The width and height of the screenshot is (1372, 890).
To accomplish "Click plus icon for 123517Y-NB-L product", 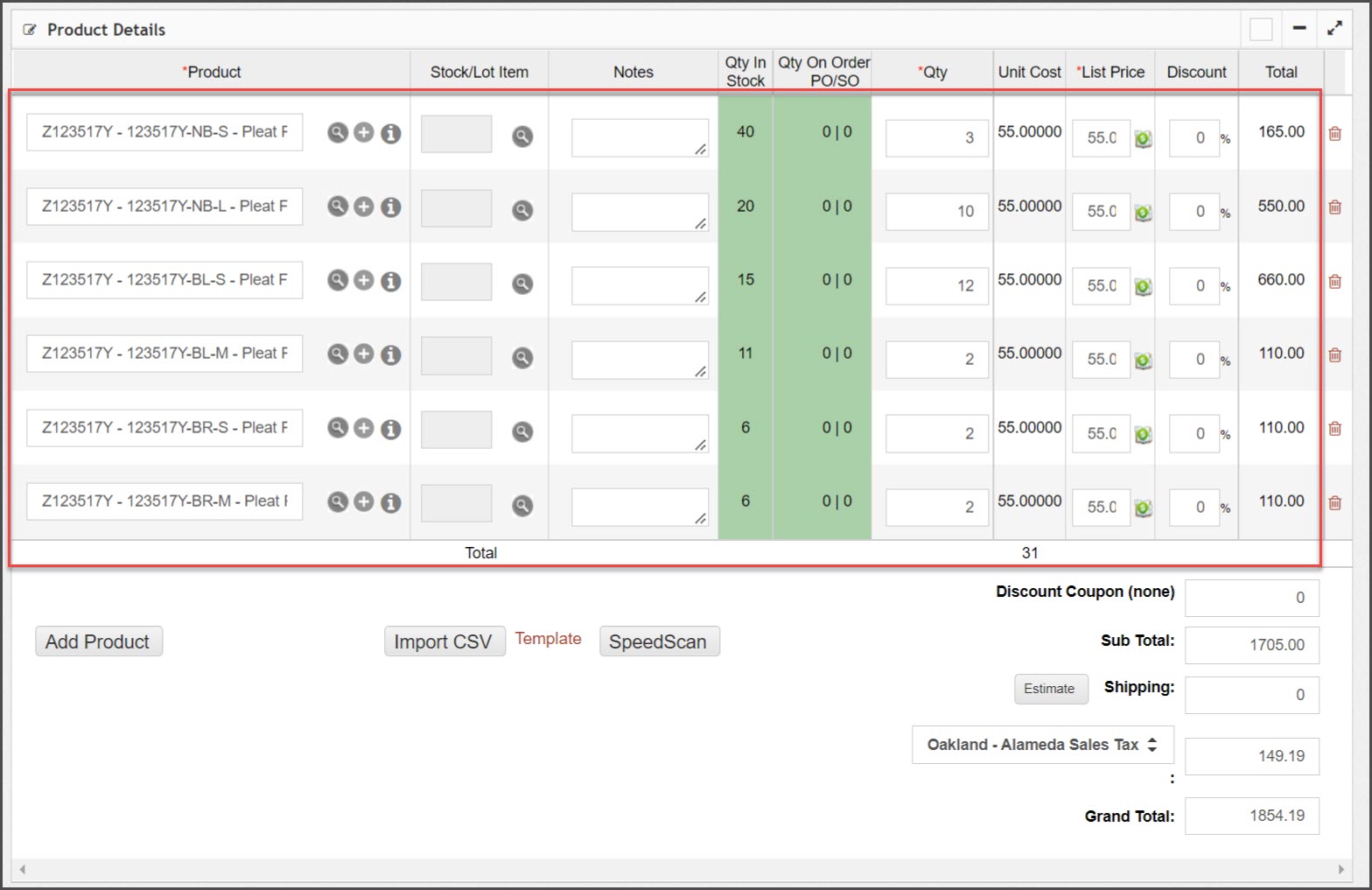I will click(x=364, y=206).
